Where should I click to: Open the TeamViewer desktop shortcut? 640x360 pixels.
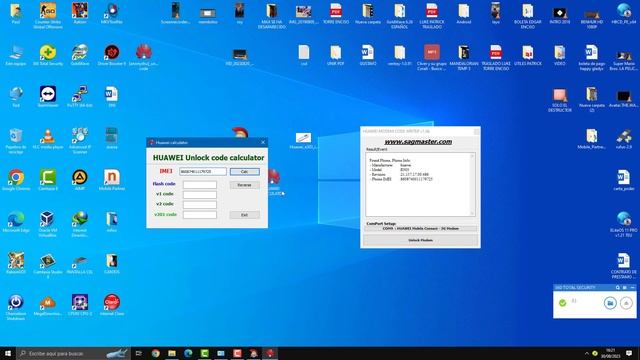(x=48, y=97)
